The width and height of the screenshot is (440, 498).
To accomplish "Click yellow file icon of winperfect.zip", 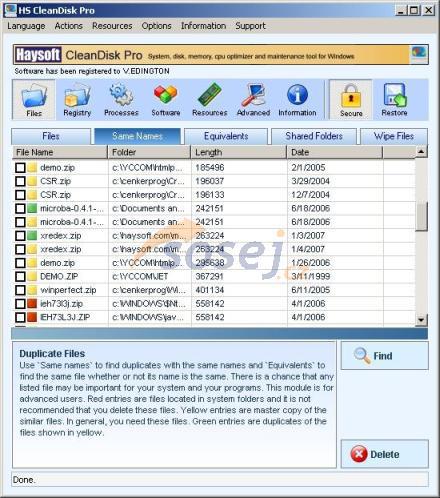I will click(32, 290).
